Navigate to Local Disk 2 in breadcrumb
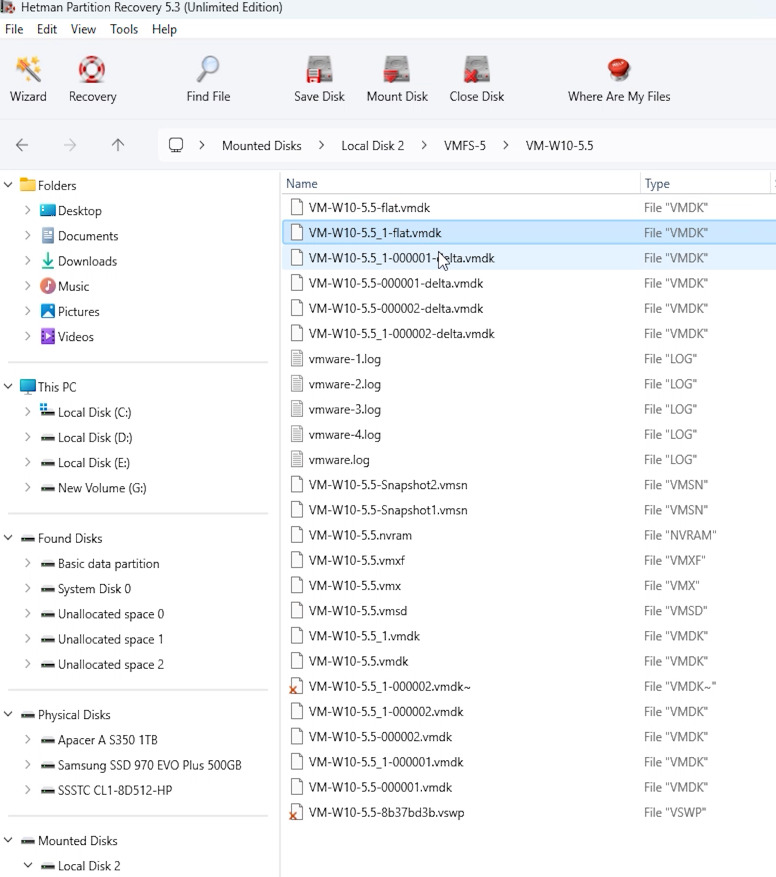Viewport: 776px width, 877px height. coord(373,145)
